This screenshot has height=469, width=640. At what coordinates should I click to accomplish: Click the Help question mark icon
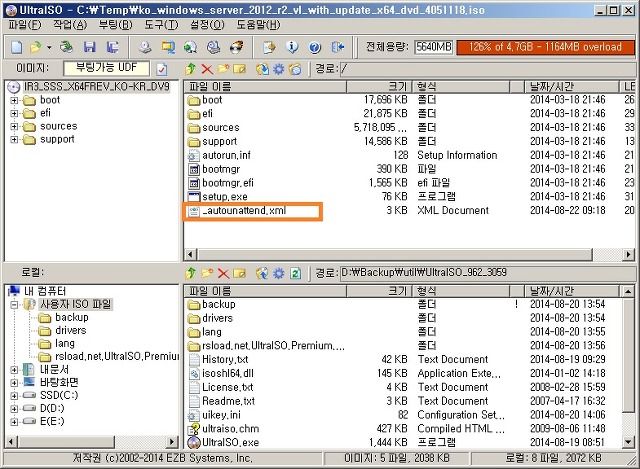[315, 47]
